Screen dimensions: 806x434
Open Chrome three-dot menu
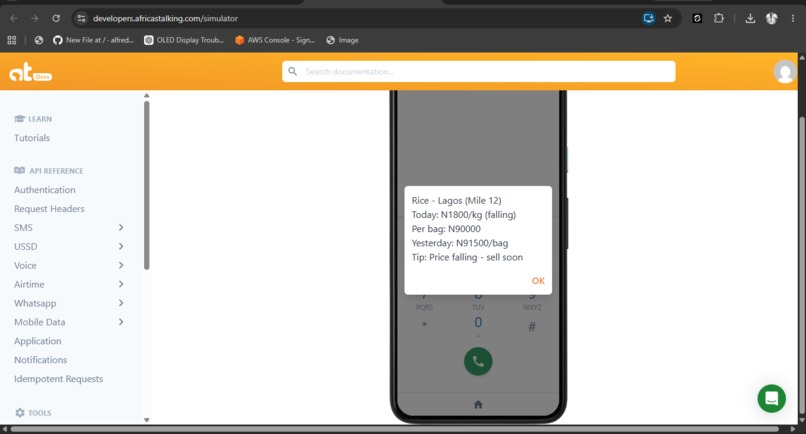tap(793, 19)
